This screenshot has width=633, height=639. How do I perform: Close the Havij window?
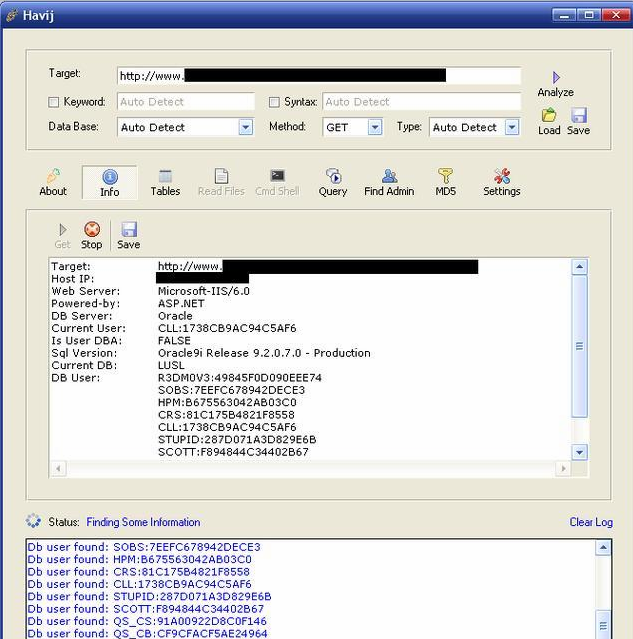click(x=616, y=15)
